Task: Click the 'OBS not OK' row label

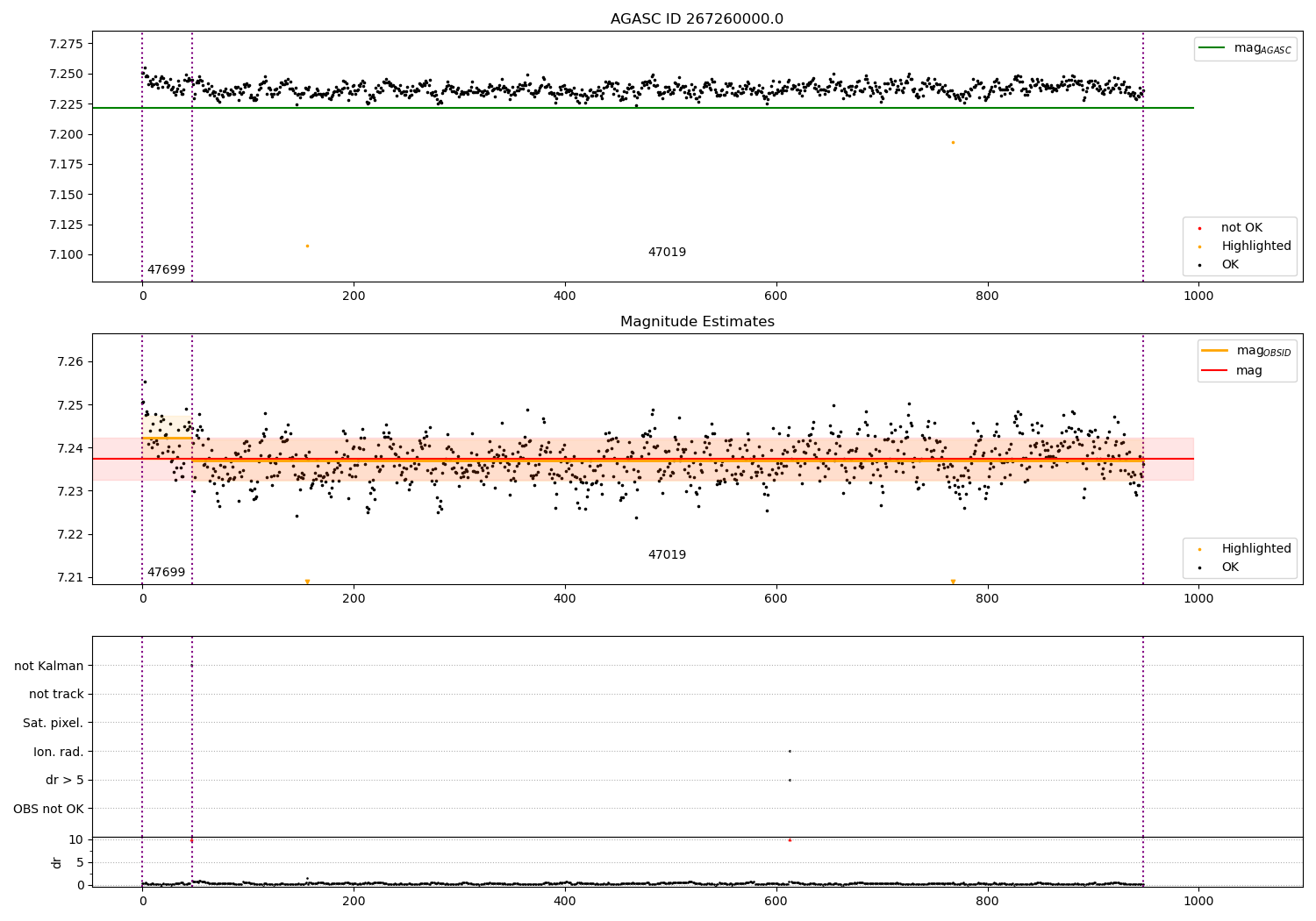Action: click(48, 809)
